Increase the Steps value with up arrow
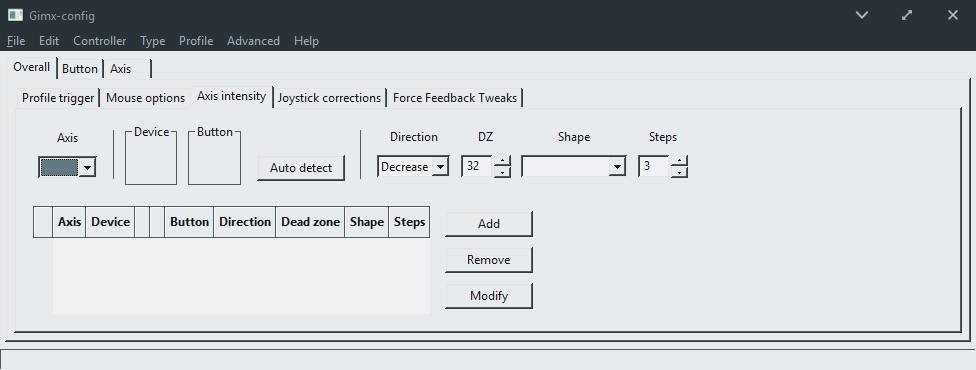Screen dimensions: 976x370 tap(679, 161)
